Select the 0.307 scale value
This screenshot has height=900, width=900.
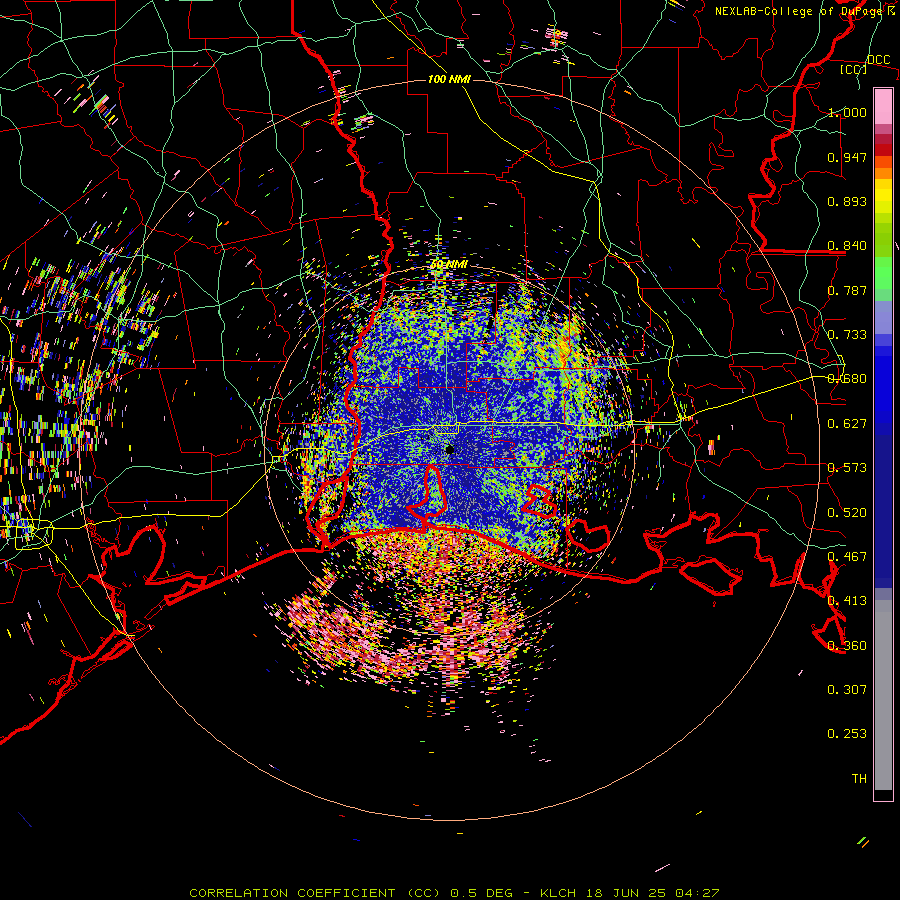point(847,690)
